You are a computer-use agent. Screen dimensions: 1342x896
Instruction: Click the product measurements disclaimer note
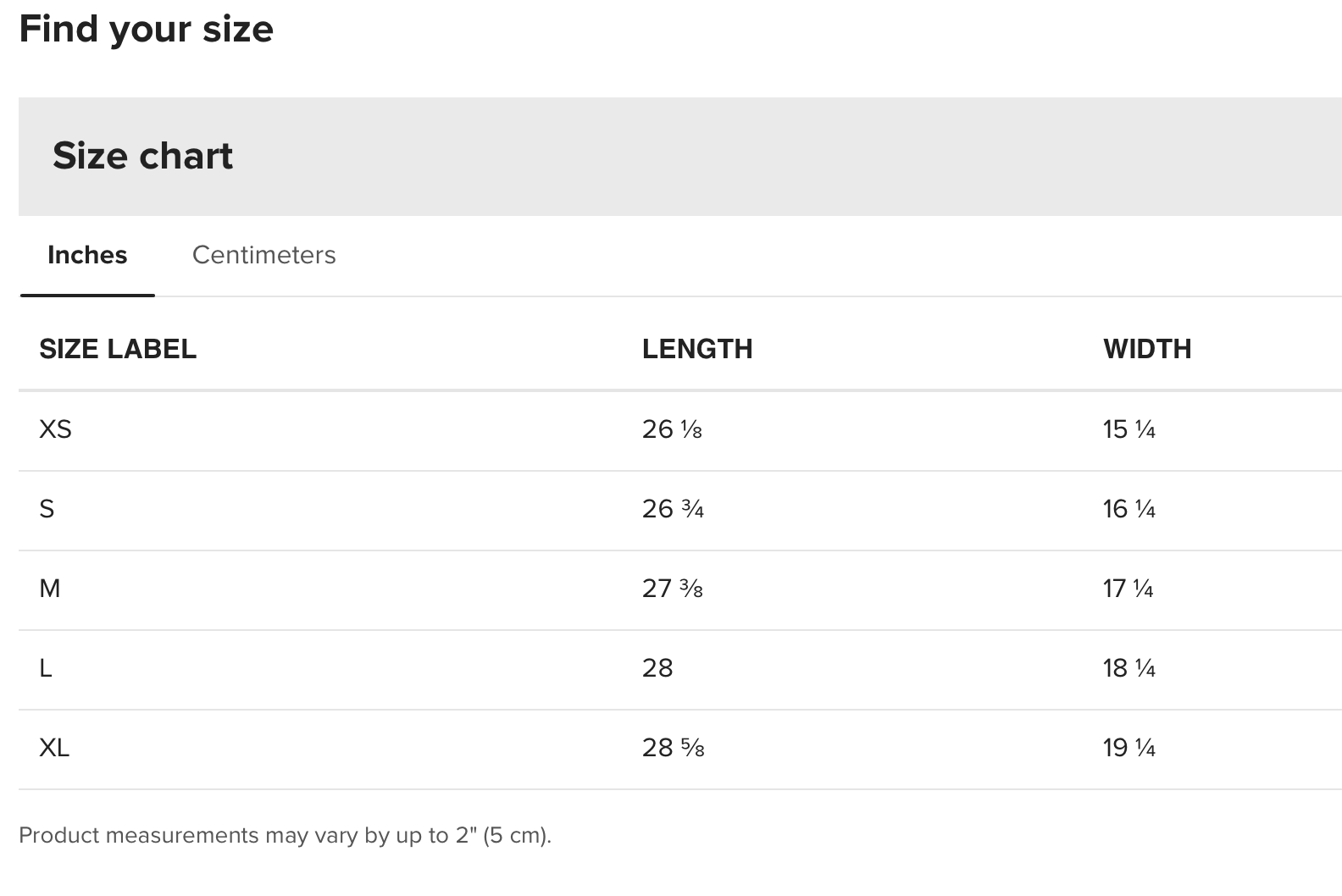[285, 835]
